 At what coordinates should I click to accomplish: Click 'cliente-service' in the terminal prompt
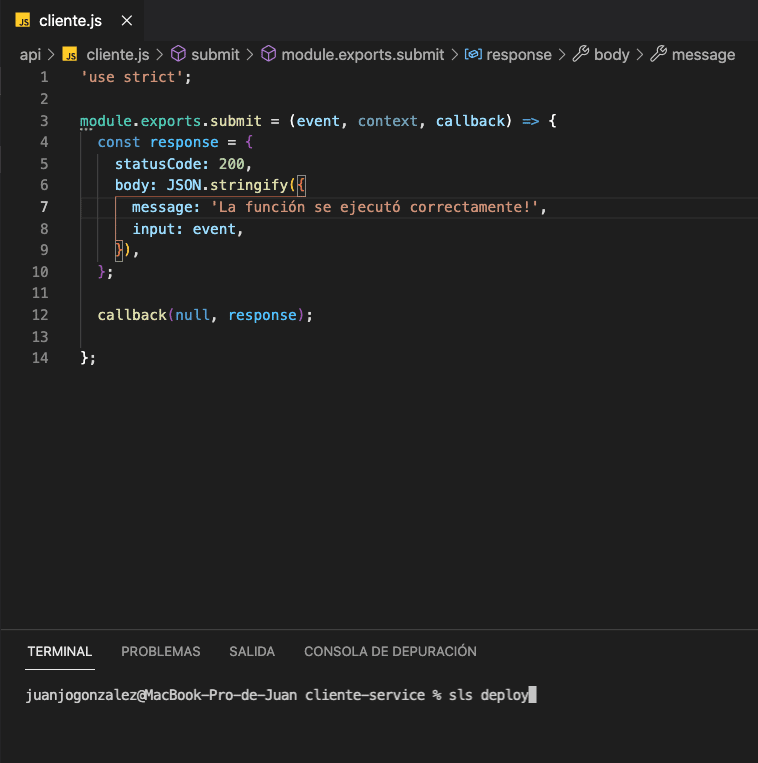pos(365,695)
